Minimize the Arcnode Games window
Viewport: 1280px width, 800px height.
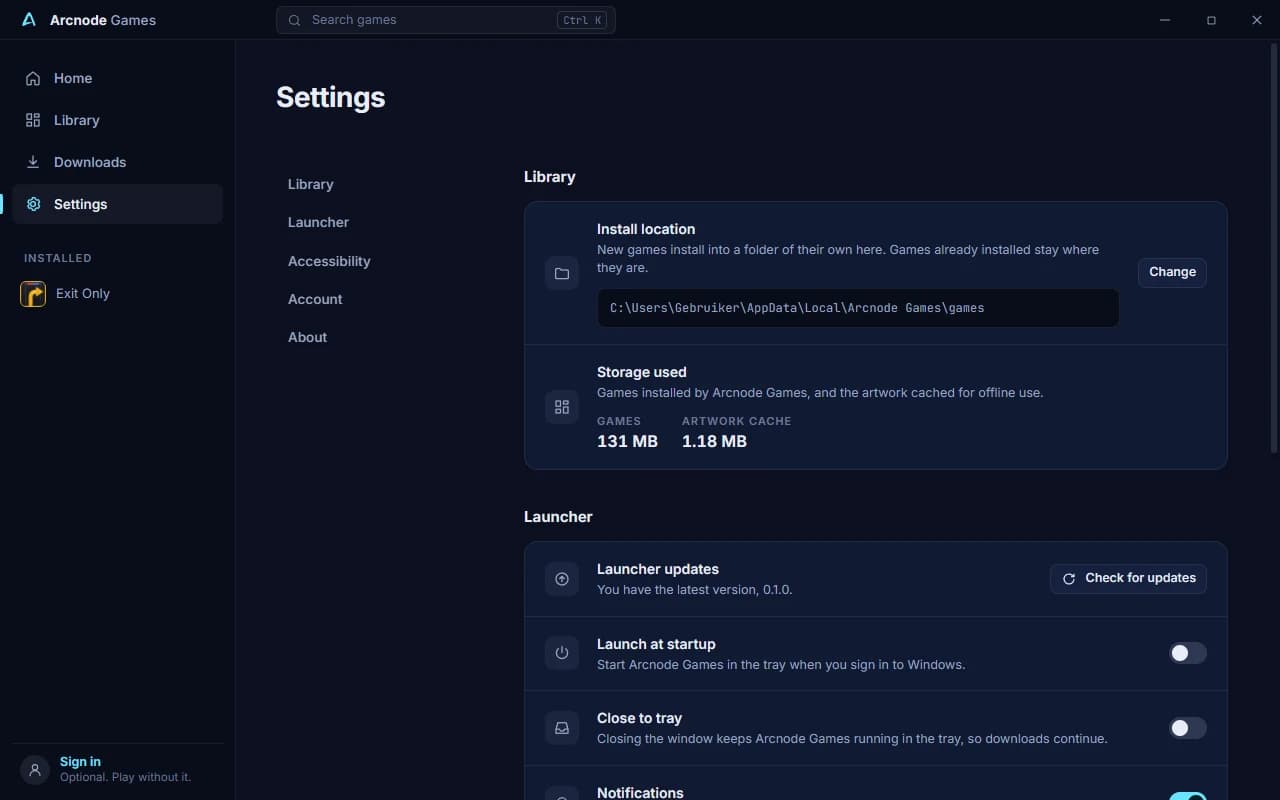point(1165,20)
